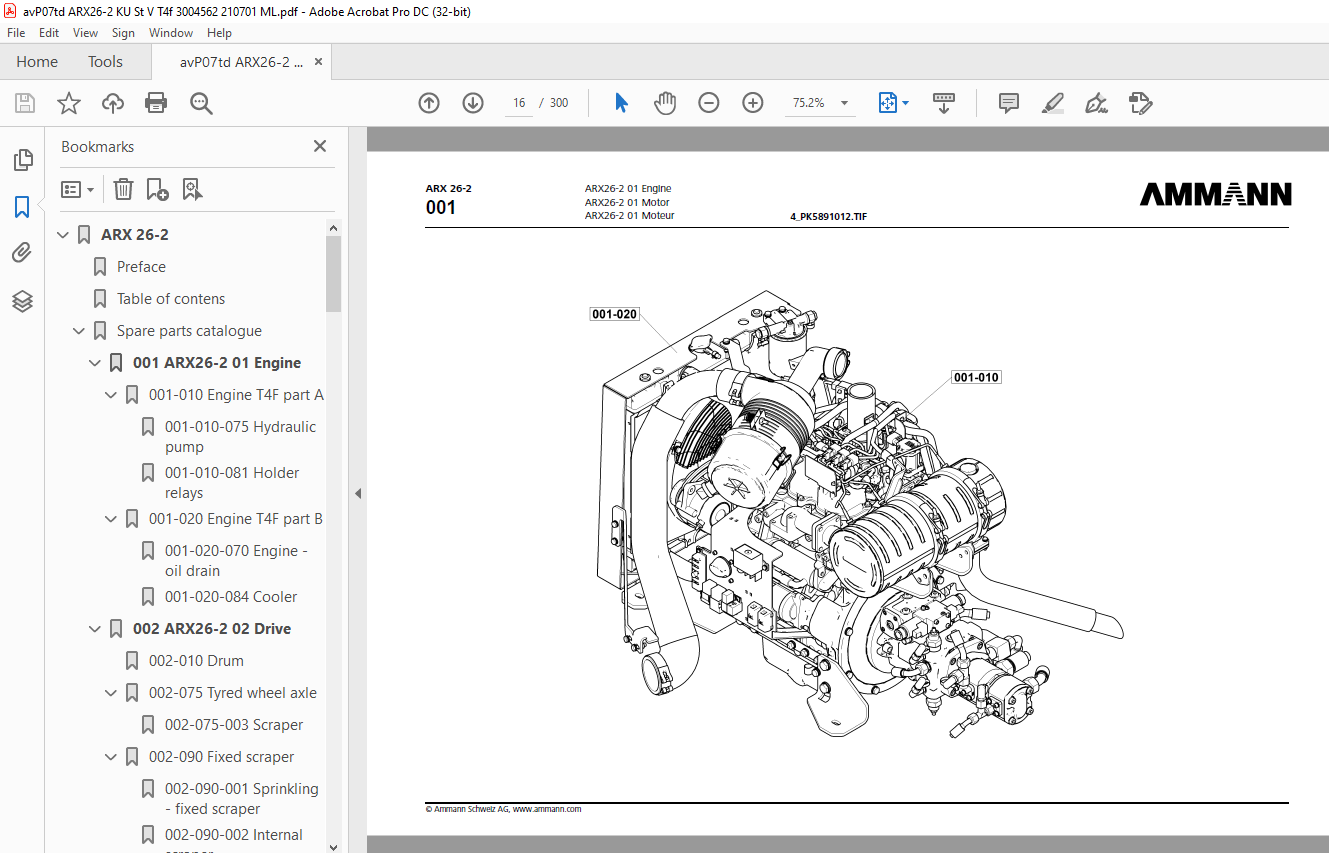Collapse navigation pane with the divider arrow

[358, 493]
